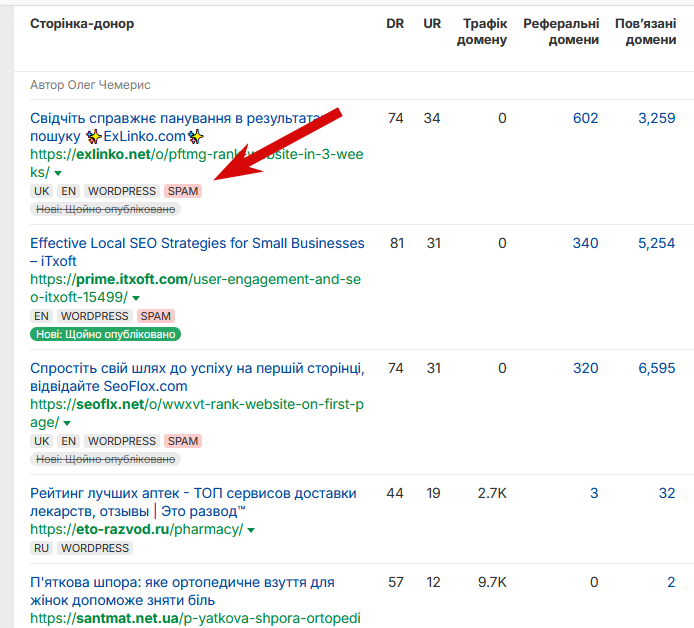Expand dropdown arrow after eto-razvod.ru URL

coord(251,530)
